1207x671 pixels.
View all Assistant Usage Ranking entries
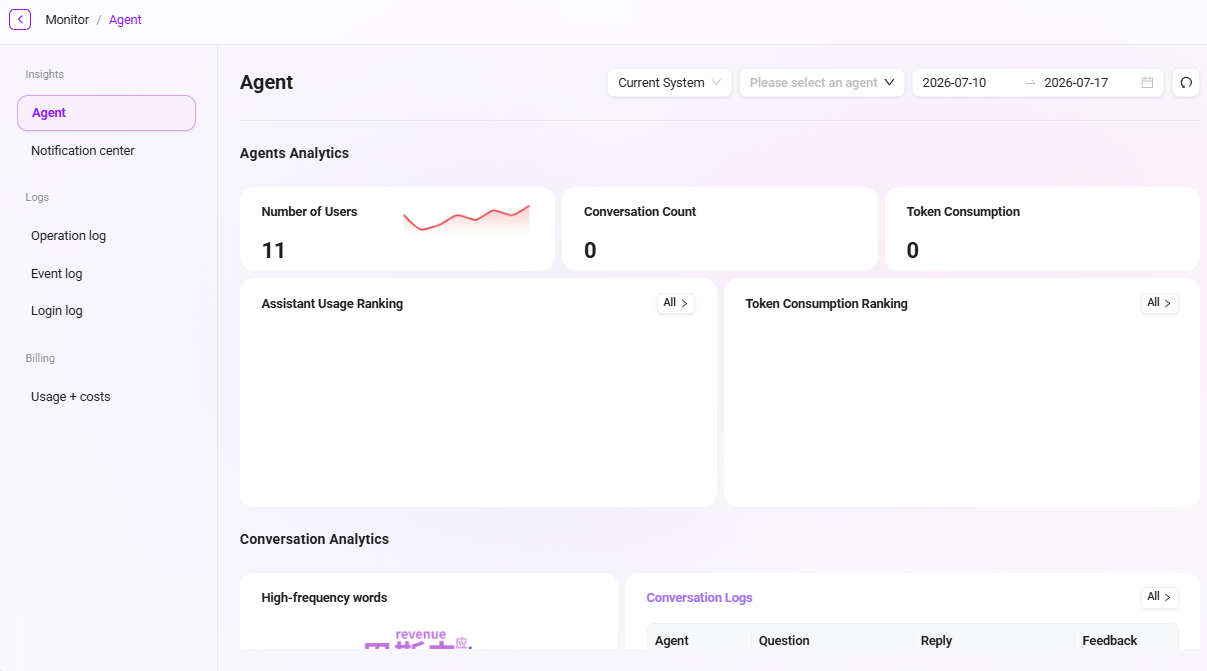point(676,303)
